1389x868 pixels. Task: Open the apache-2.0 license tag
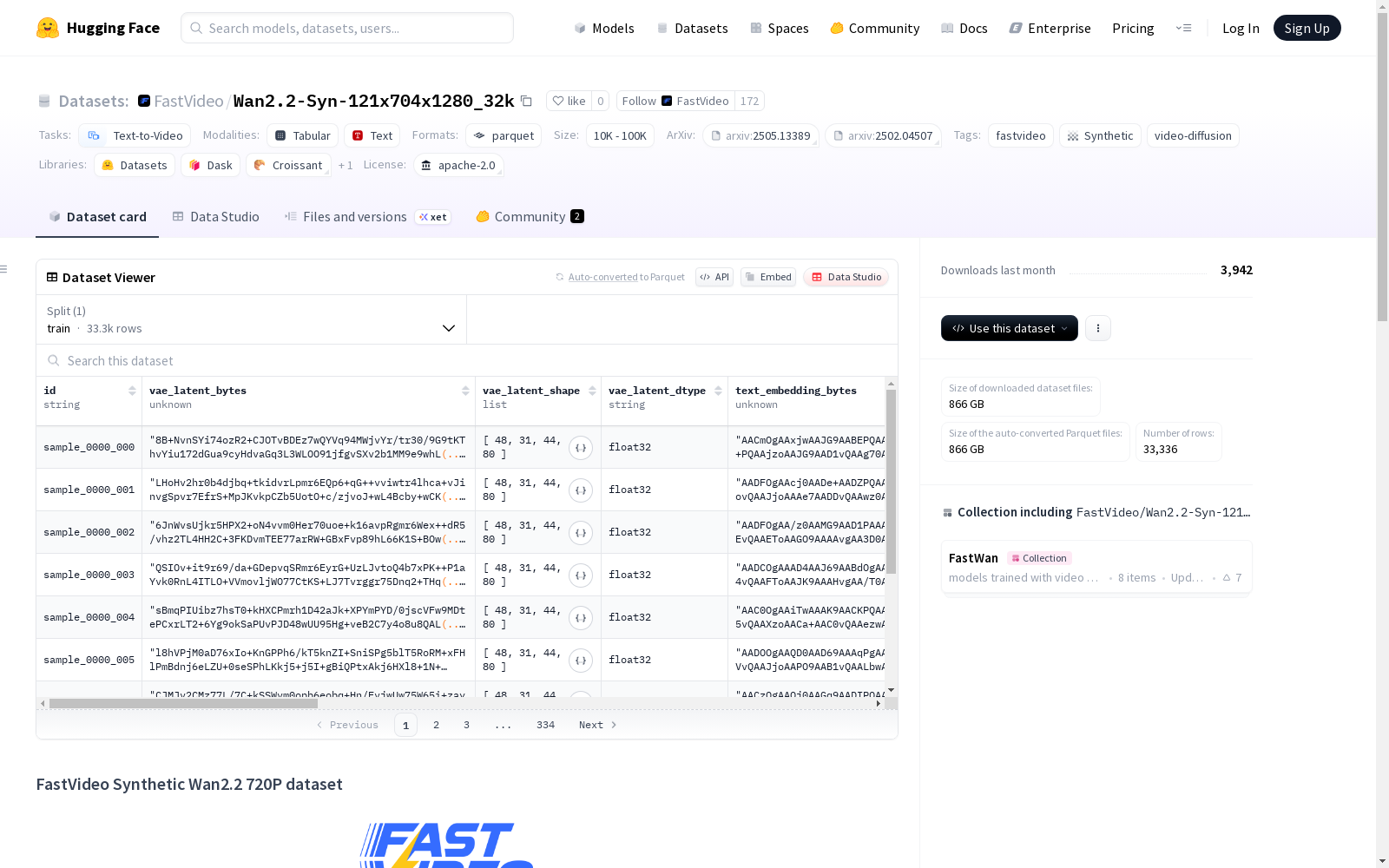click(458, 165)
